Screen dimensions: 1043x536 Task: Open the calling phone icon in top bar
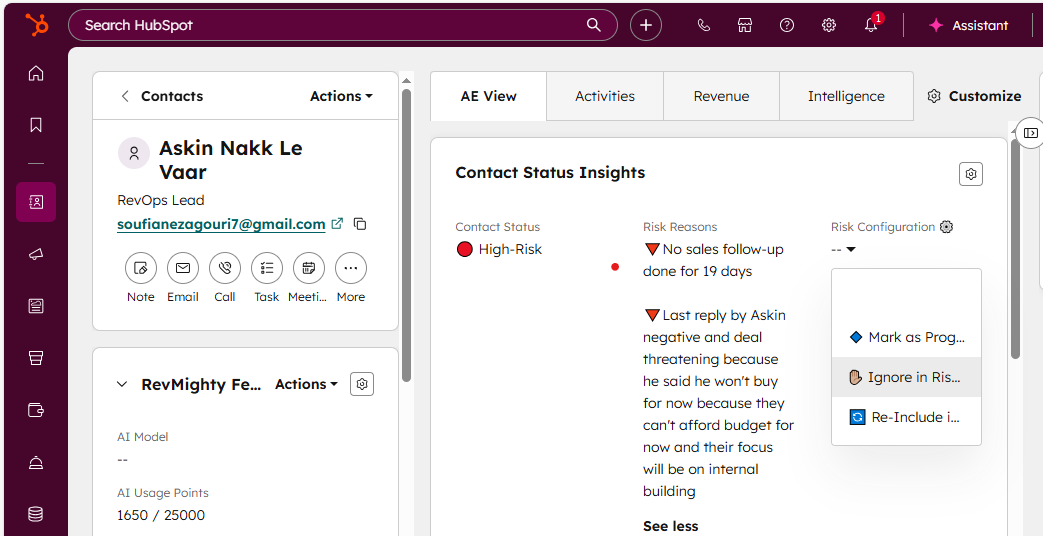click(703, 25)
